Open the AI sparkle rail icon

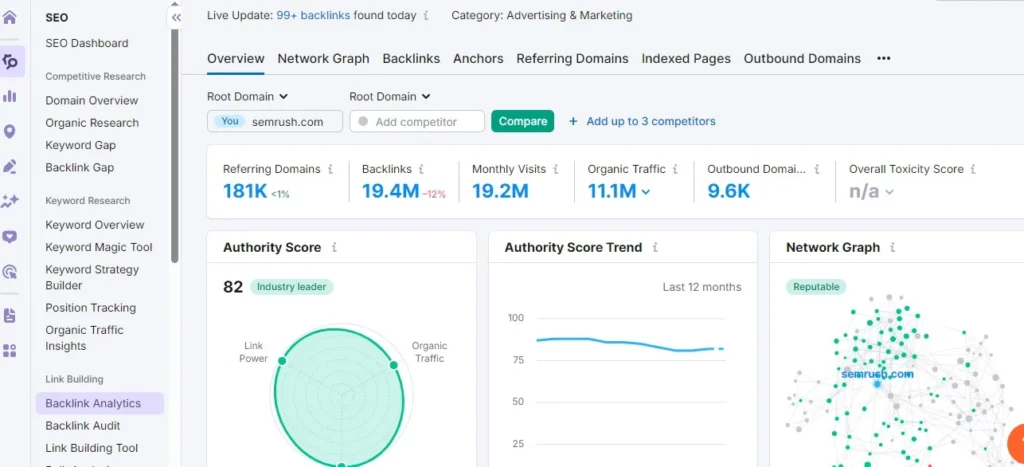tap(10, 202)
